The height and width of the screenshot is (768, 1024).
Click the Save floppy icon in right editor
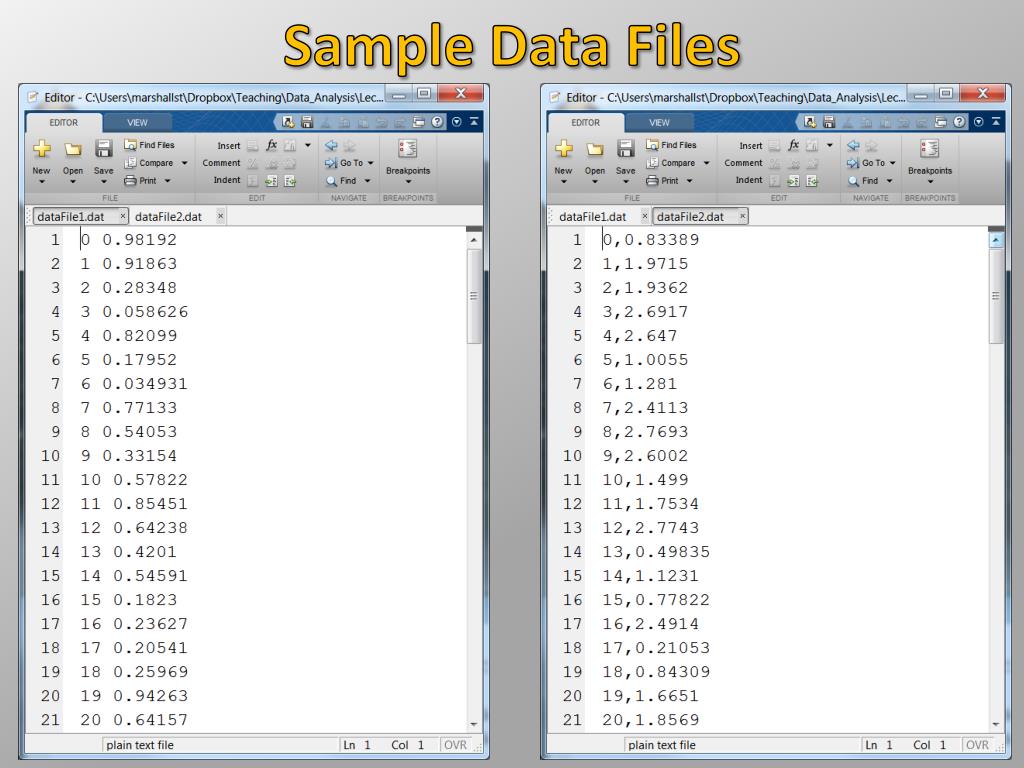tap(625, 149)
